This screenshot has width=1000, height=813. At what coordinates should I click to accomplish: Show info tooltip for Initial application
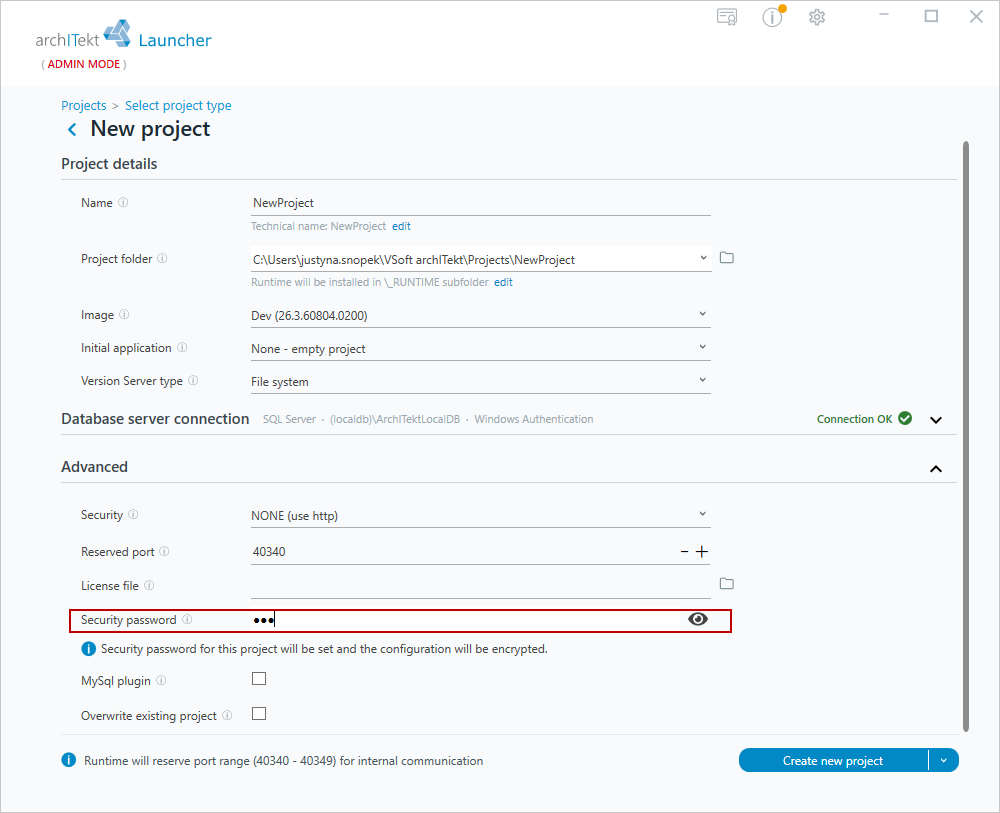(x=182, y=348)
